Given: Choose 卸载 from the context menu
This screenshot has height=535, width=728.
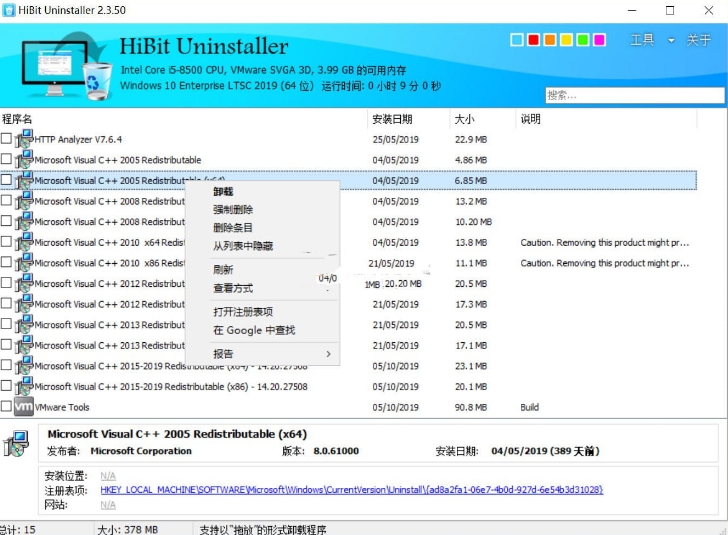Looking at the screenshot, I should pos(224,191).
